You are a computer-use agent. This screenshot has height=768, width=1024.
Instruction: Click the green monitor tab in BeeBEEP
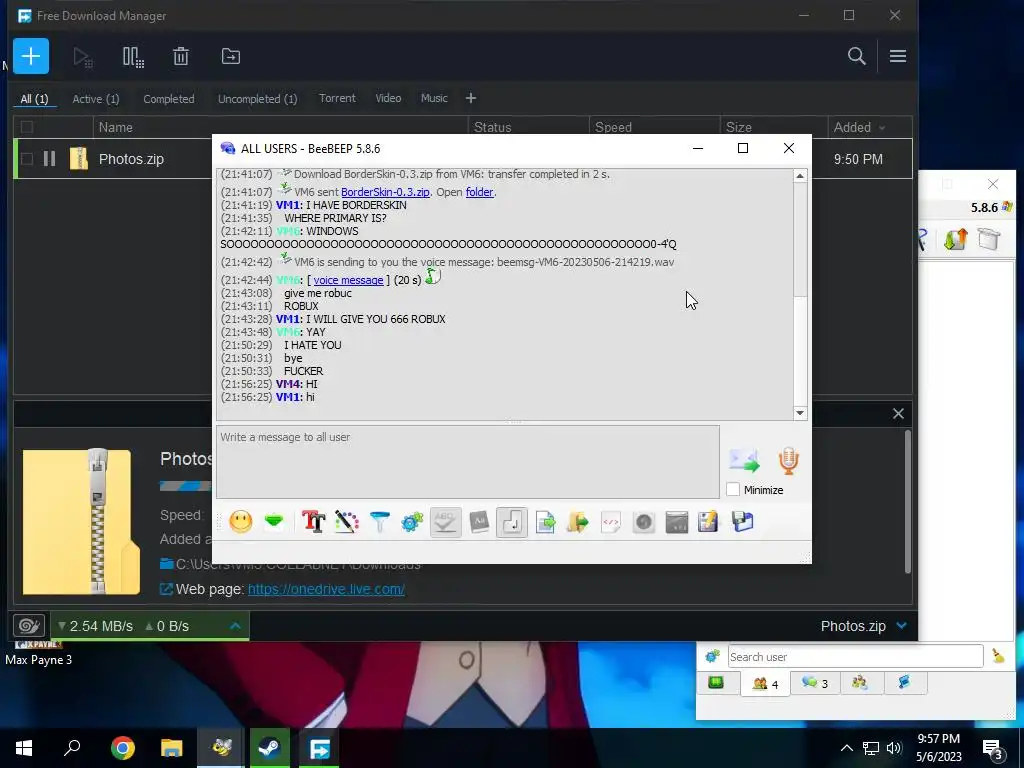[716, 682]
